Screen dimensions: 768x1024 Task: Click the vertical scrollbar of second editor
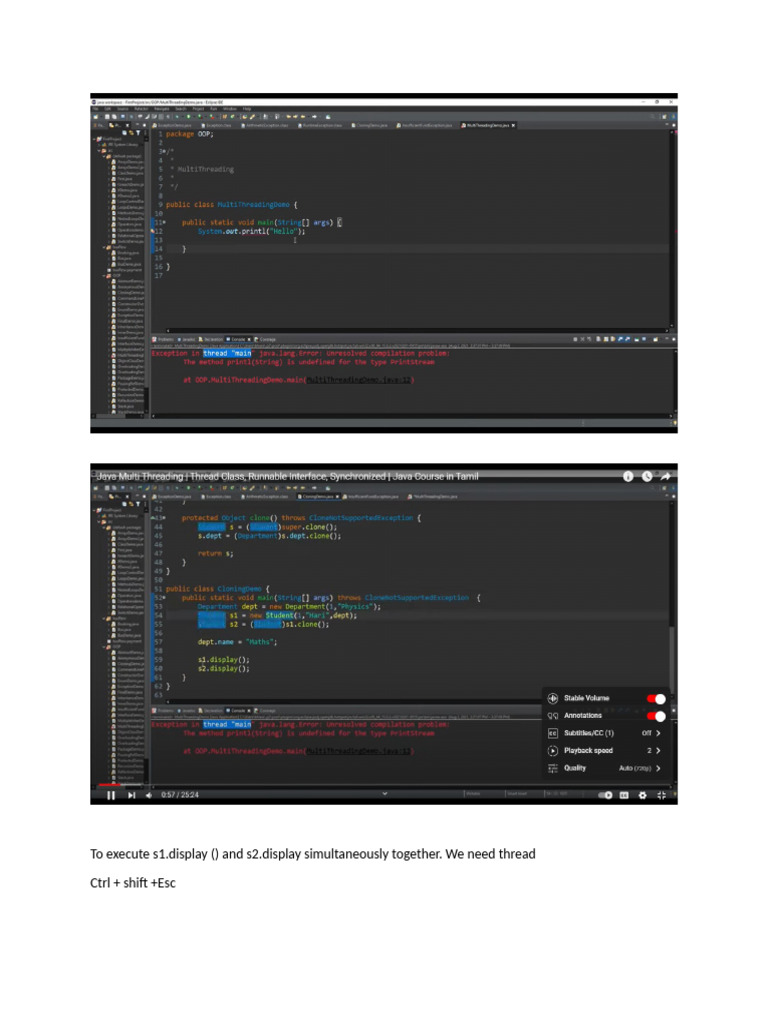(x=673, y=601)
